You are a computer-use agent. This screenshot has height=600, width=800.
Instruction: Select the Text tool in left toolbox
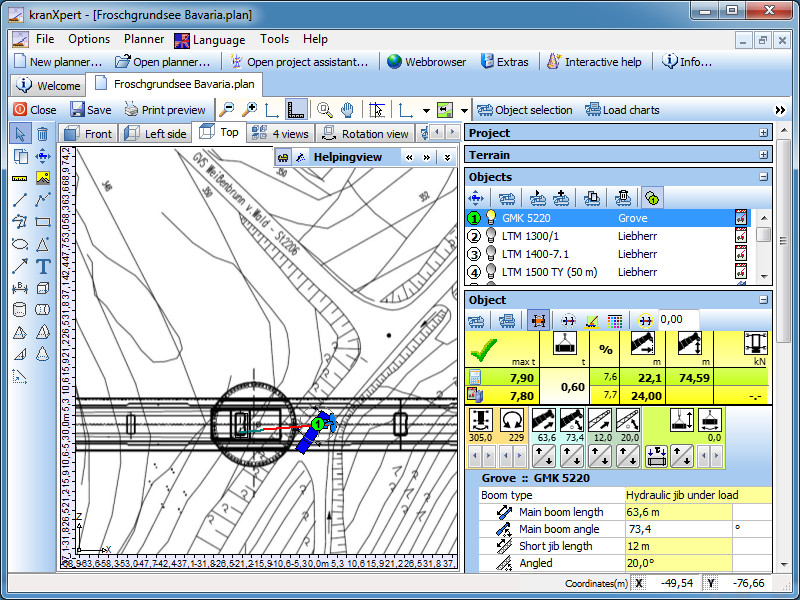point(43,266)
